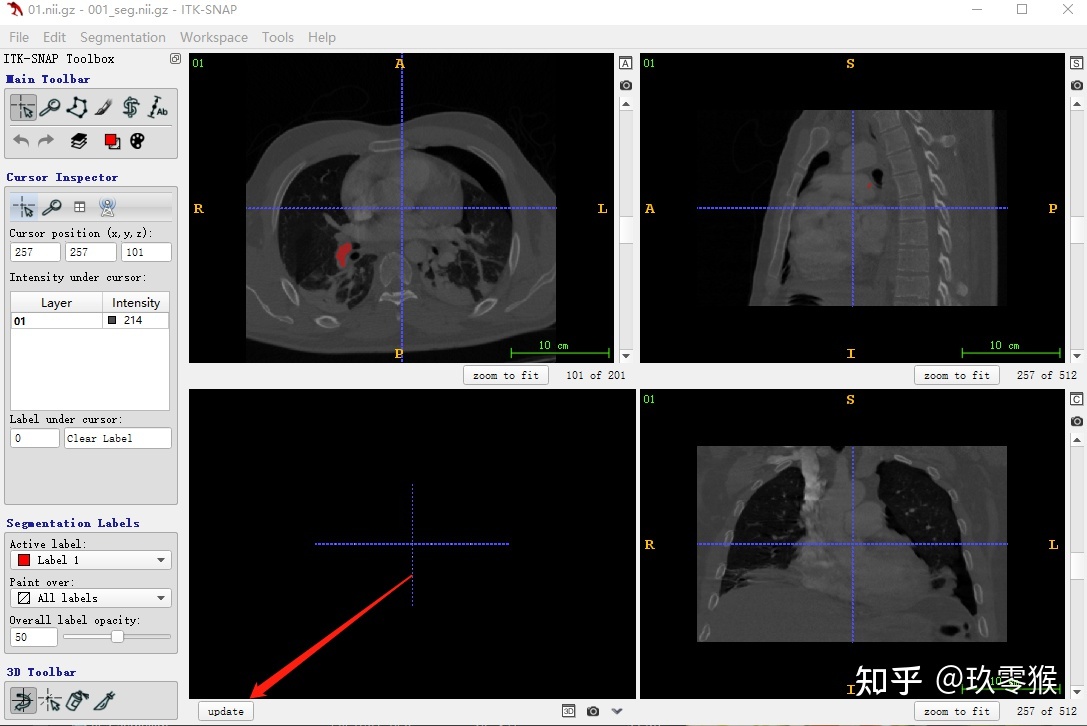Activate the Snake segmentation tool

click(x=130, y=107)
